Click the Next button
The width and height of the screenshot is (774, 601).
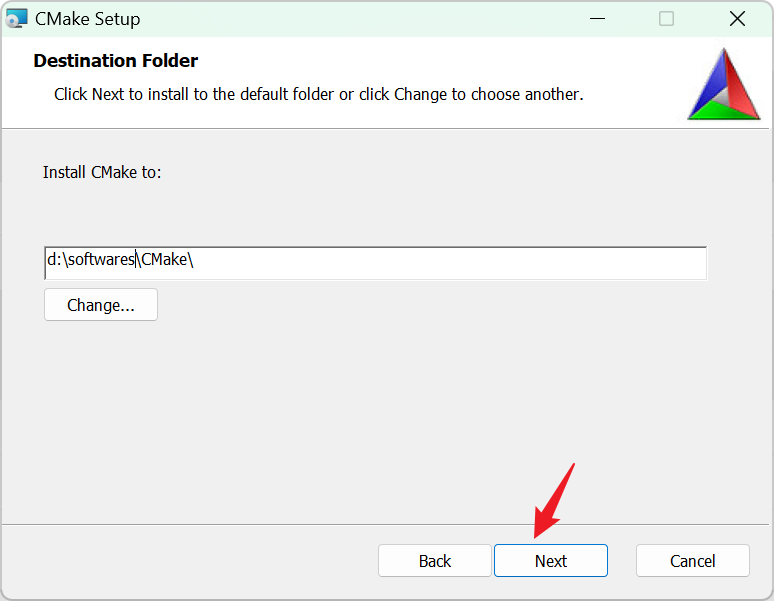(x=550, y=561)
